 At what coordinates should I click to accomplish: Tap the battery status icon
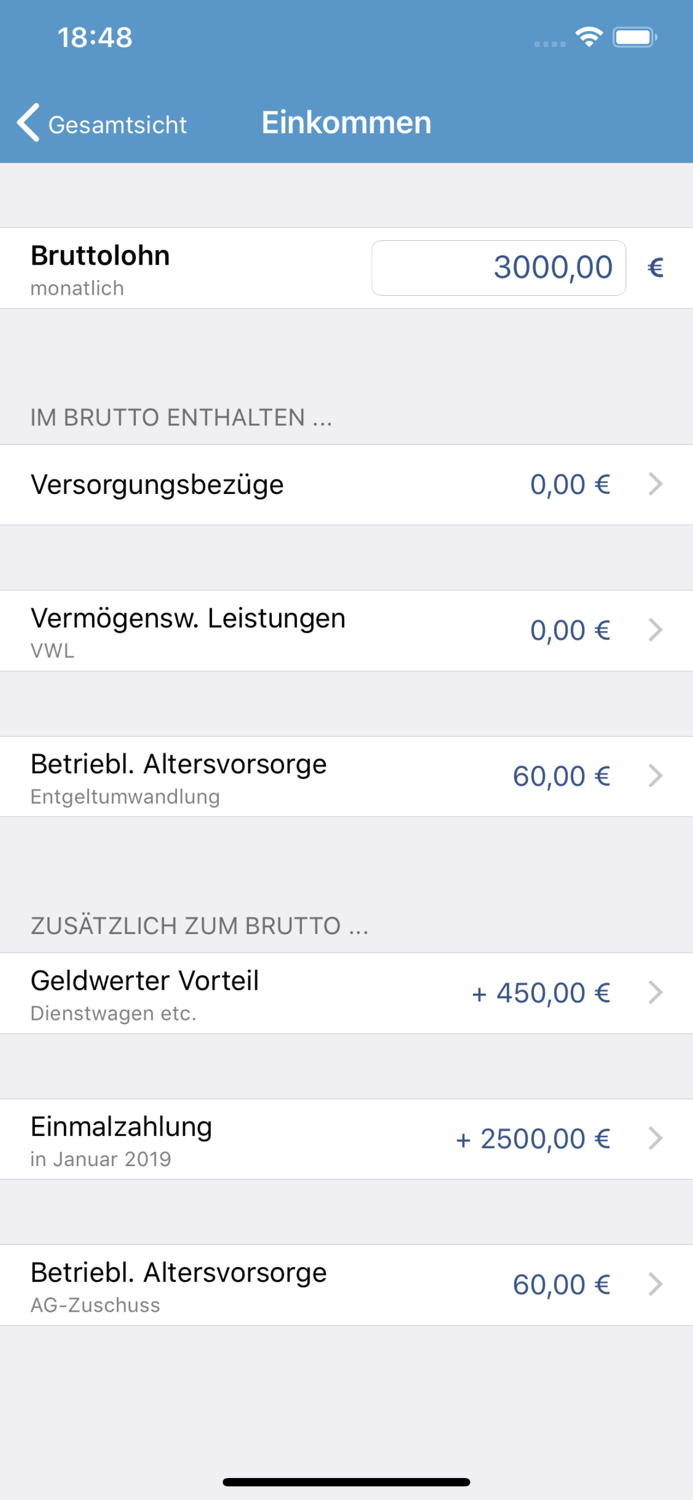(x=634, y=37)
